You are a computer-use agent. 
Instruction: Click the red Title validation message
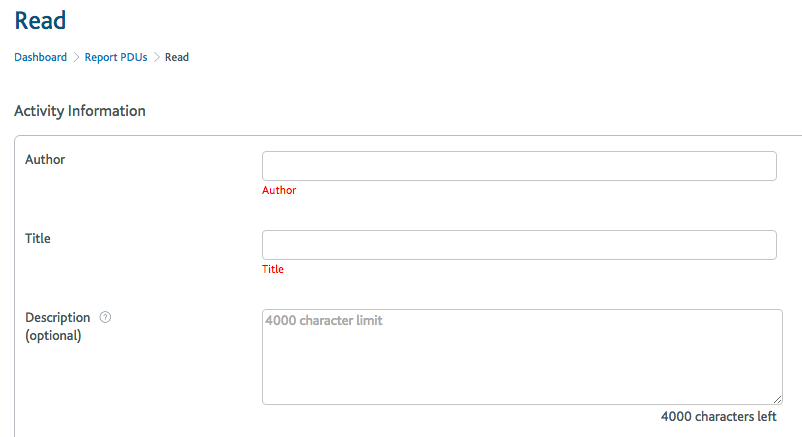pyautogui.click(x=273, y=269)
